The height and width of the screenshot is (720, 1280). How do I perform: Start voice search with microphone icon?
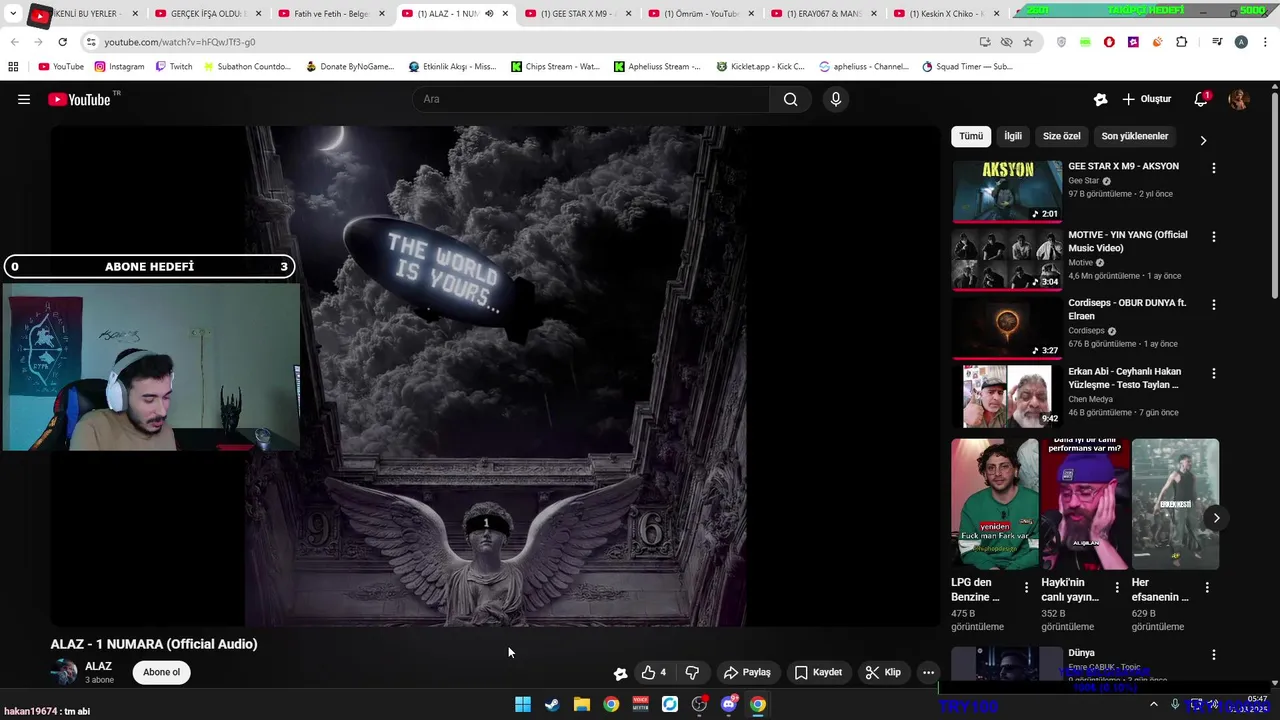tap(836, 99)
